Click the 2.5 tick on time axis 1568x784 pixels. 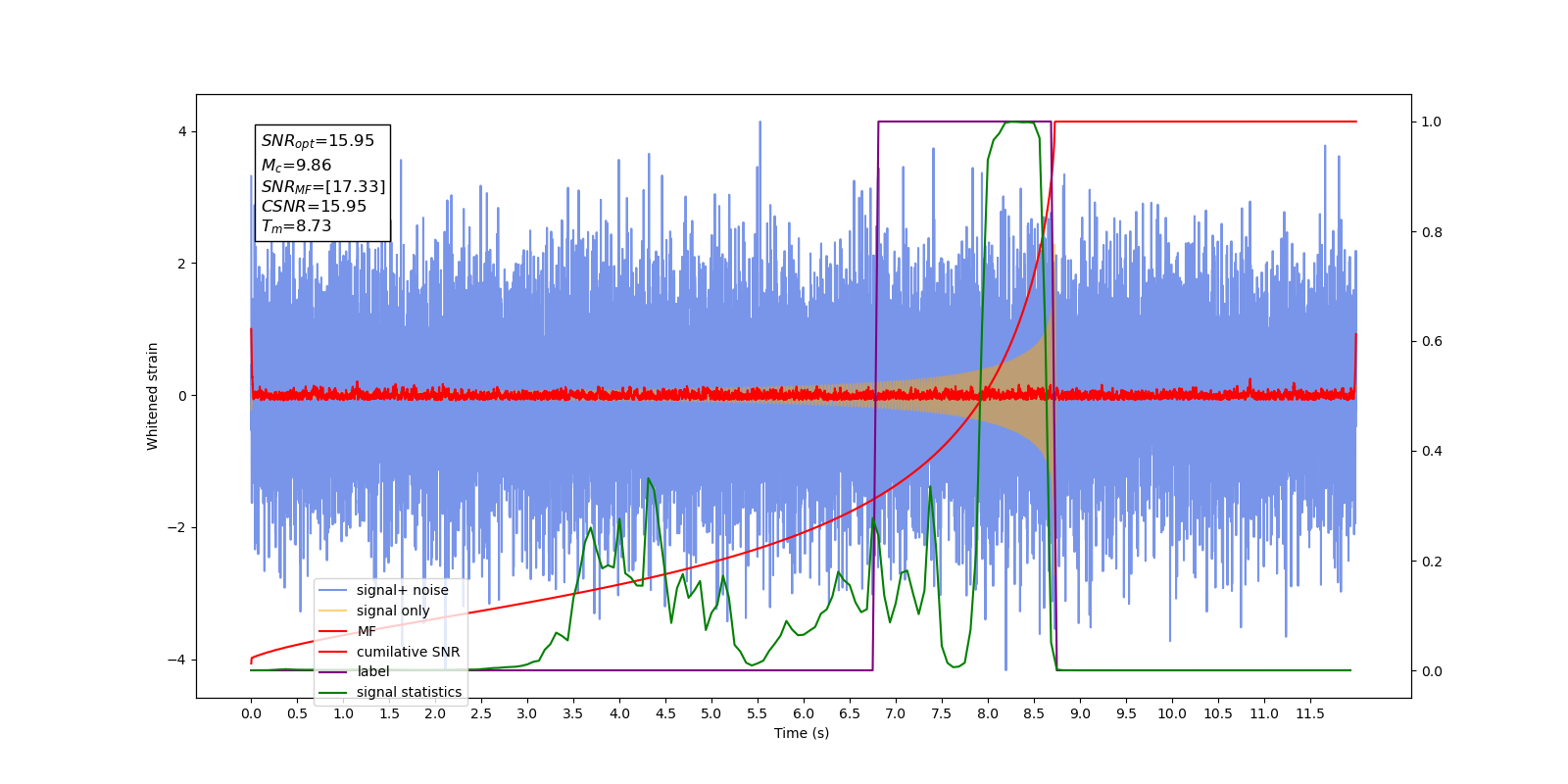(481, 713)
